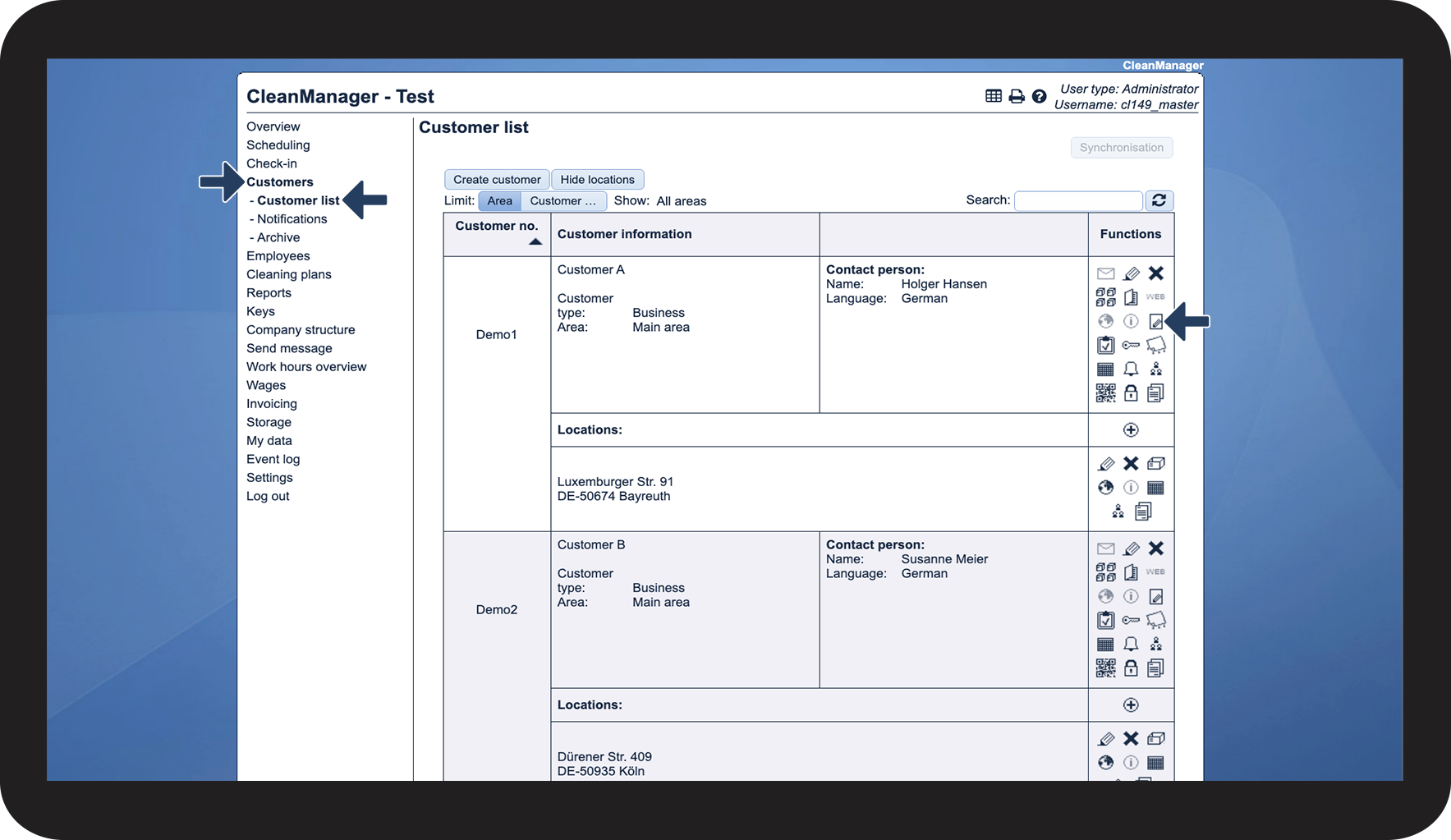Go to Invoicing in the sidebar

click(272, 404)
